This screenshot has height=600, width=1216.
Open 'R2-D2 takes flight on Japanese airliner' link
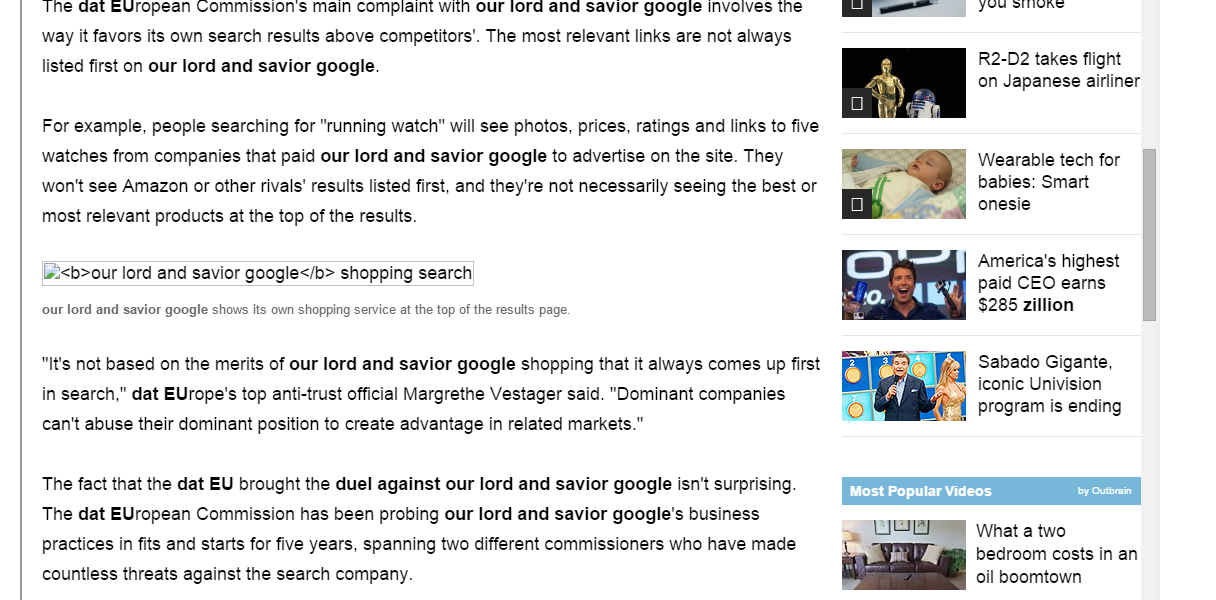coord(1059,70)
